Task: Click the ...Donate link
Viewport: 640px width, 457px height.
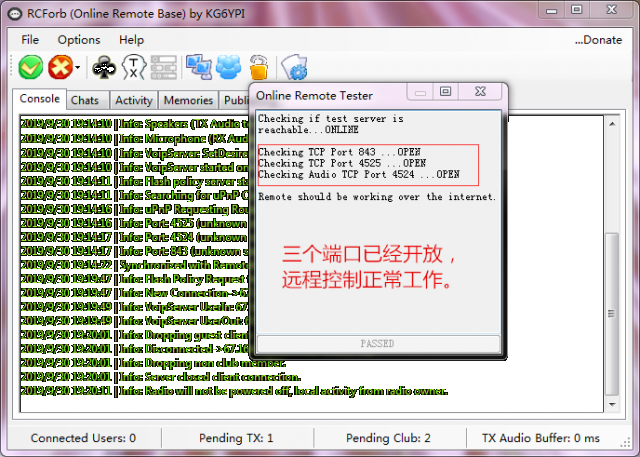Action: [598, 40]
